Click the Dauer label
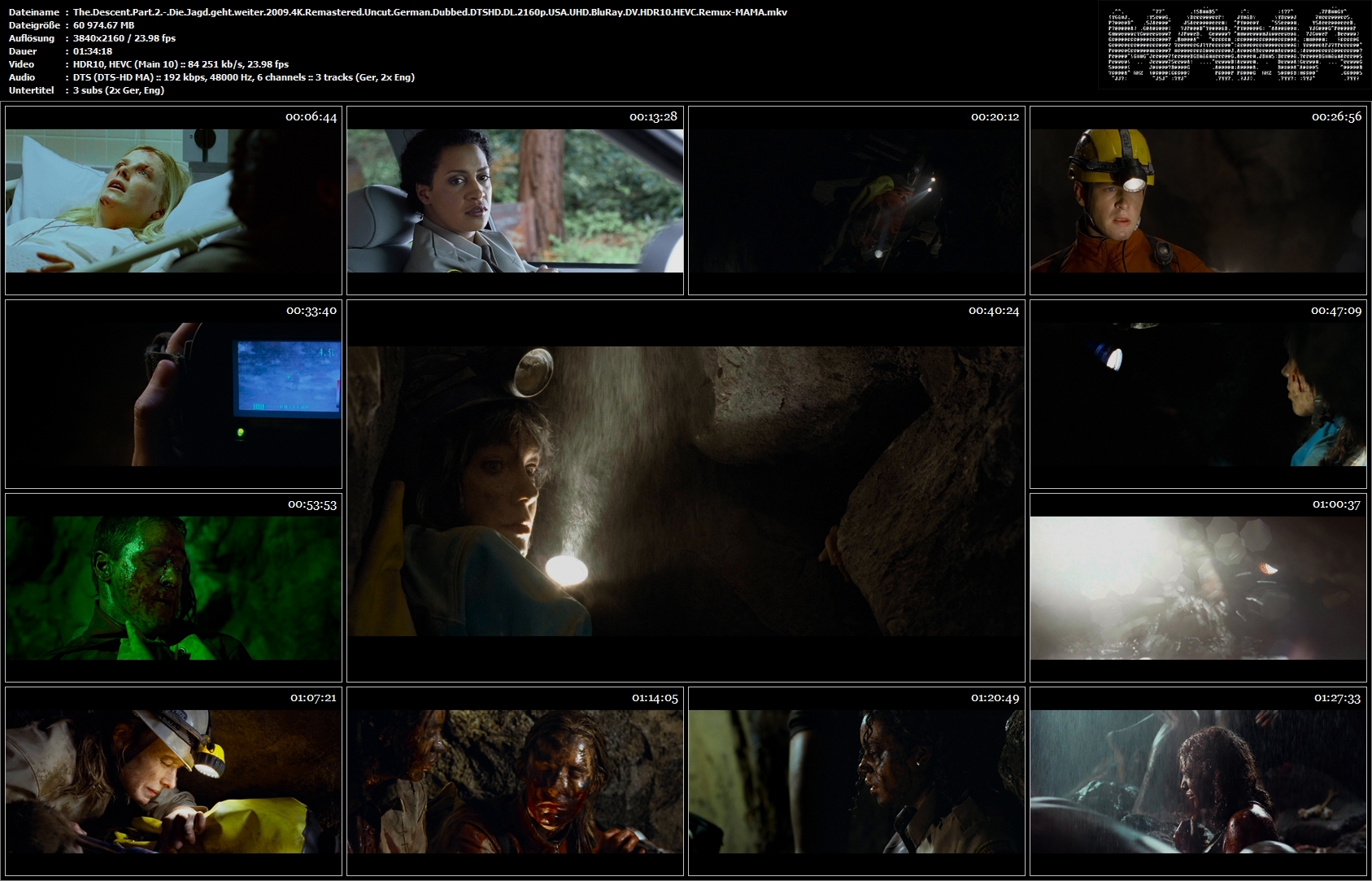Viewport: 1372px width, 881px height. 23,51
